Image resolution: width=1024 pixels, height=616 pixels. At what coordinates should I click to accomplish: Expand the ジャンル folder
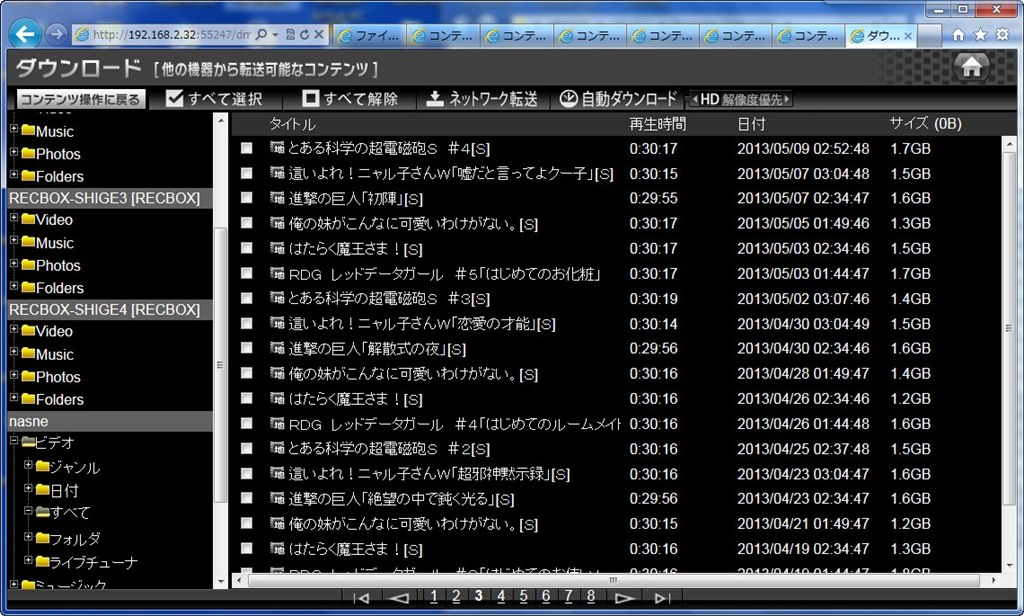coord(28,465)
